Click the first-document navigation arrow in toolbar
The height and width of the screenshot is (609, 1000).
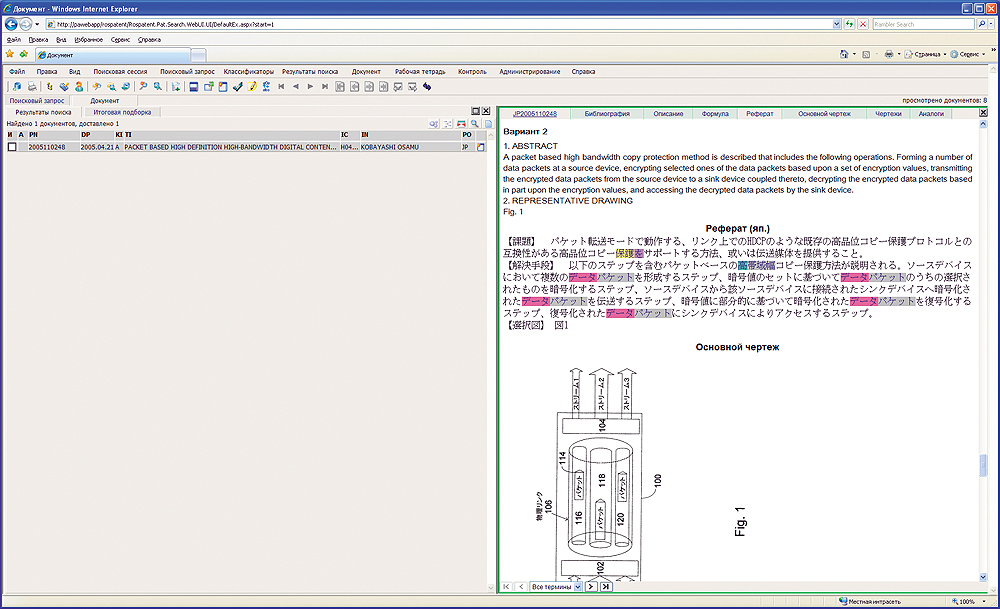(281, 87)
